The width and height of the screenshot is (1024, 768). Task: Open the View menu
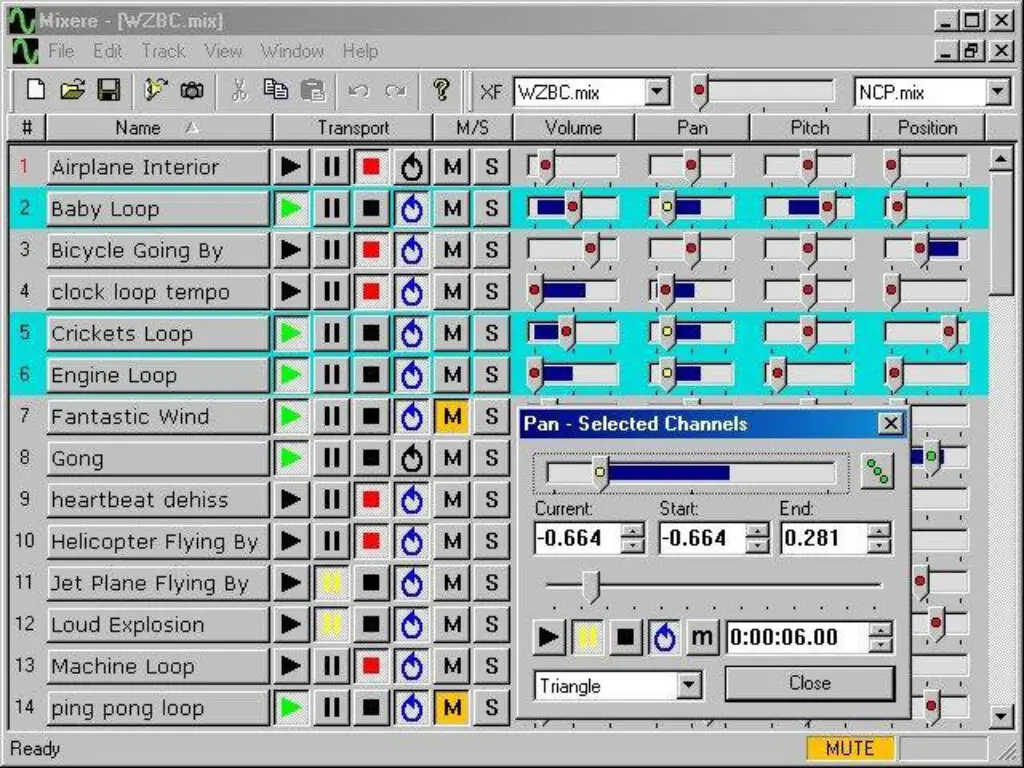pos(223,51)
